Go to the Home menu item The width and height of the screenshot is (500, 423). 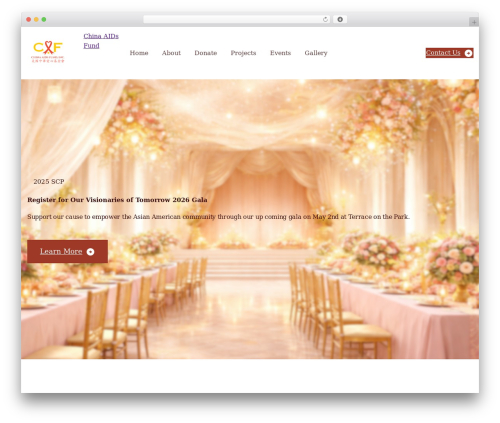coord(139,53)
